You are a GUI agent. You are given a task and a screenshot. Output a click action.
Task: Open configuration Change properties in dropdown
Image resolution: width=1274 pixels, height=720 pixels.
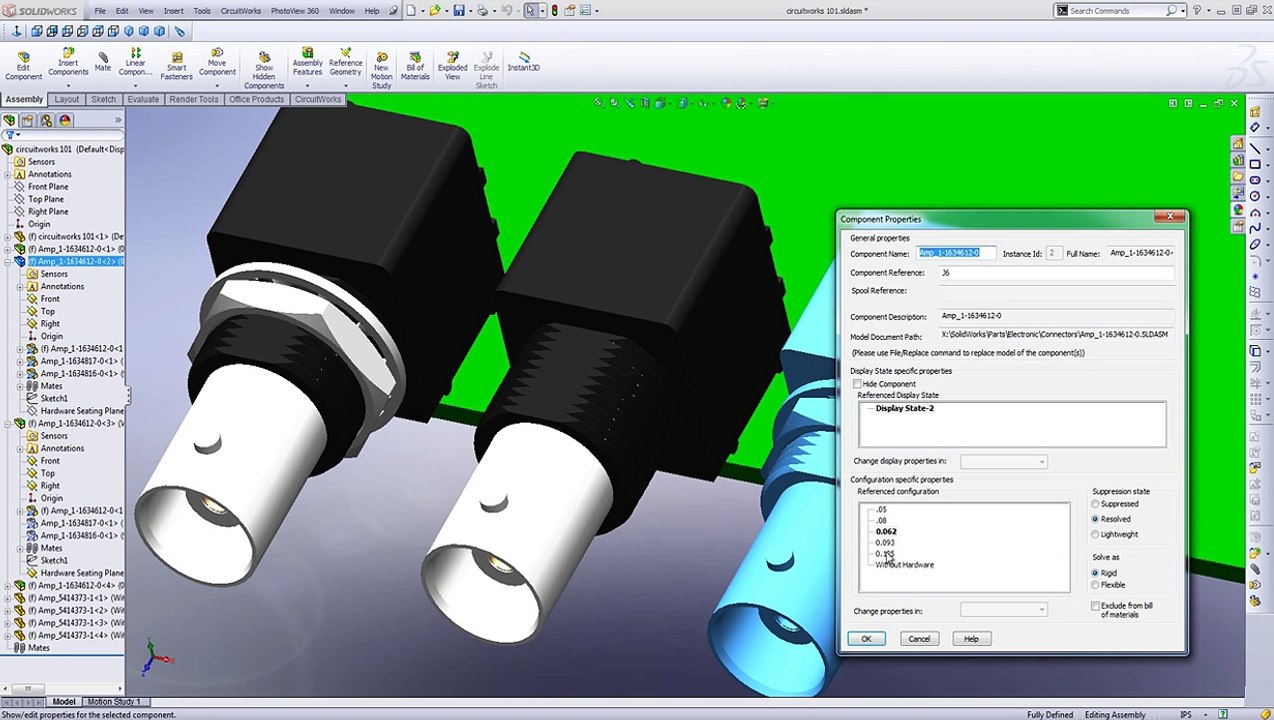[x=1004, y=610]
